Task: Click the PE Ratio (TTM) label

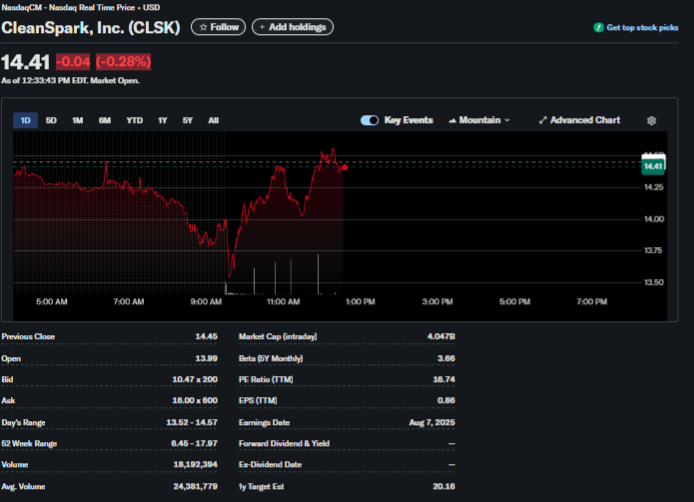Action: 266,379
